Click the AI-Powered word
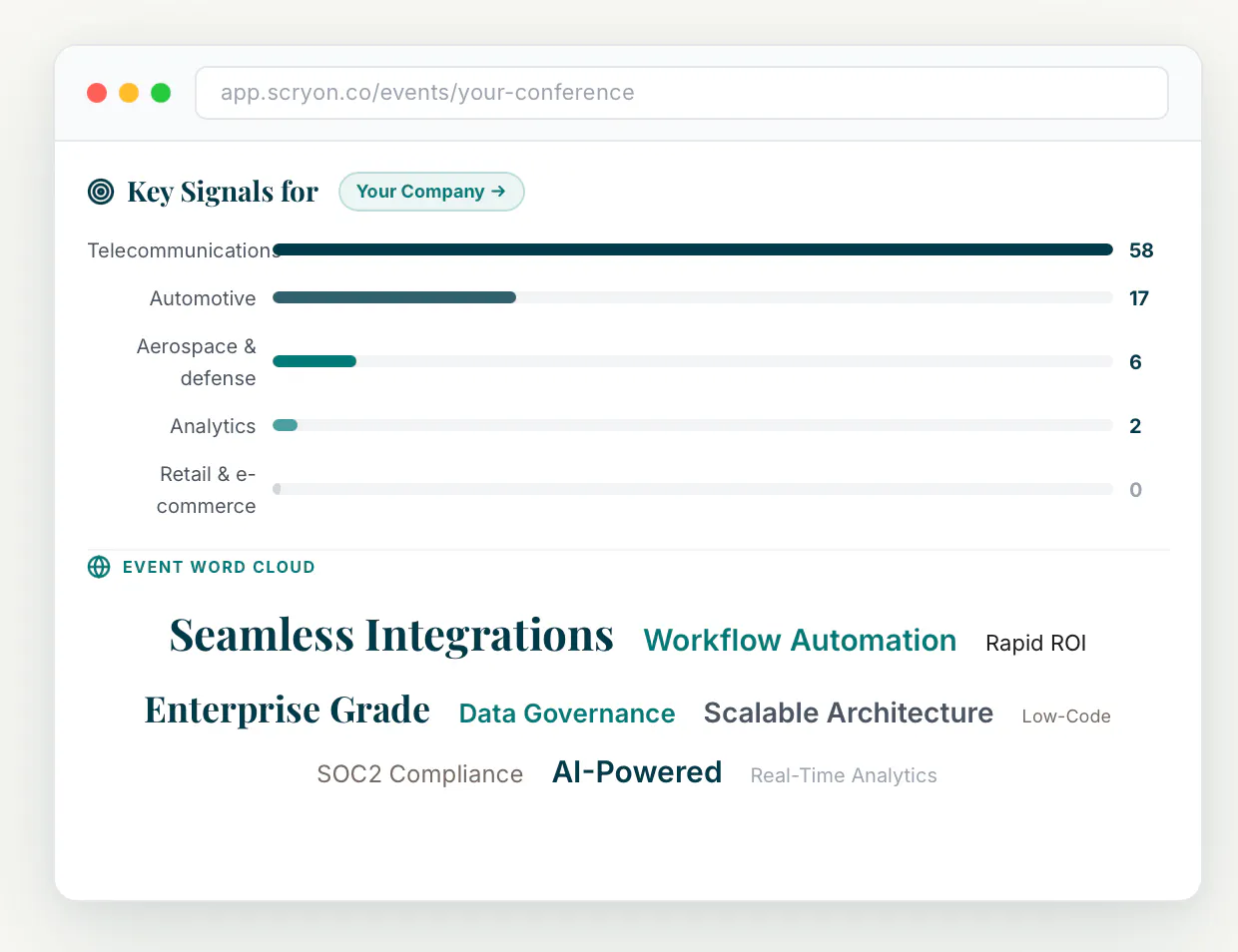This screenshot has height=952, width=1238. click(637, 772)
